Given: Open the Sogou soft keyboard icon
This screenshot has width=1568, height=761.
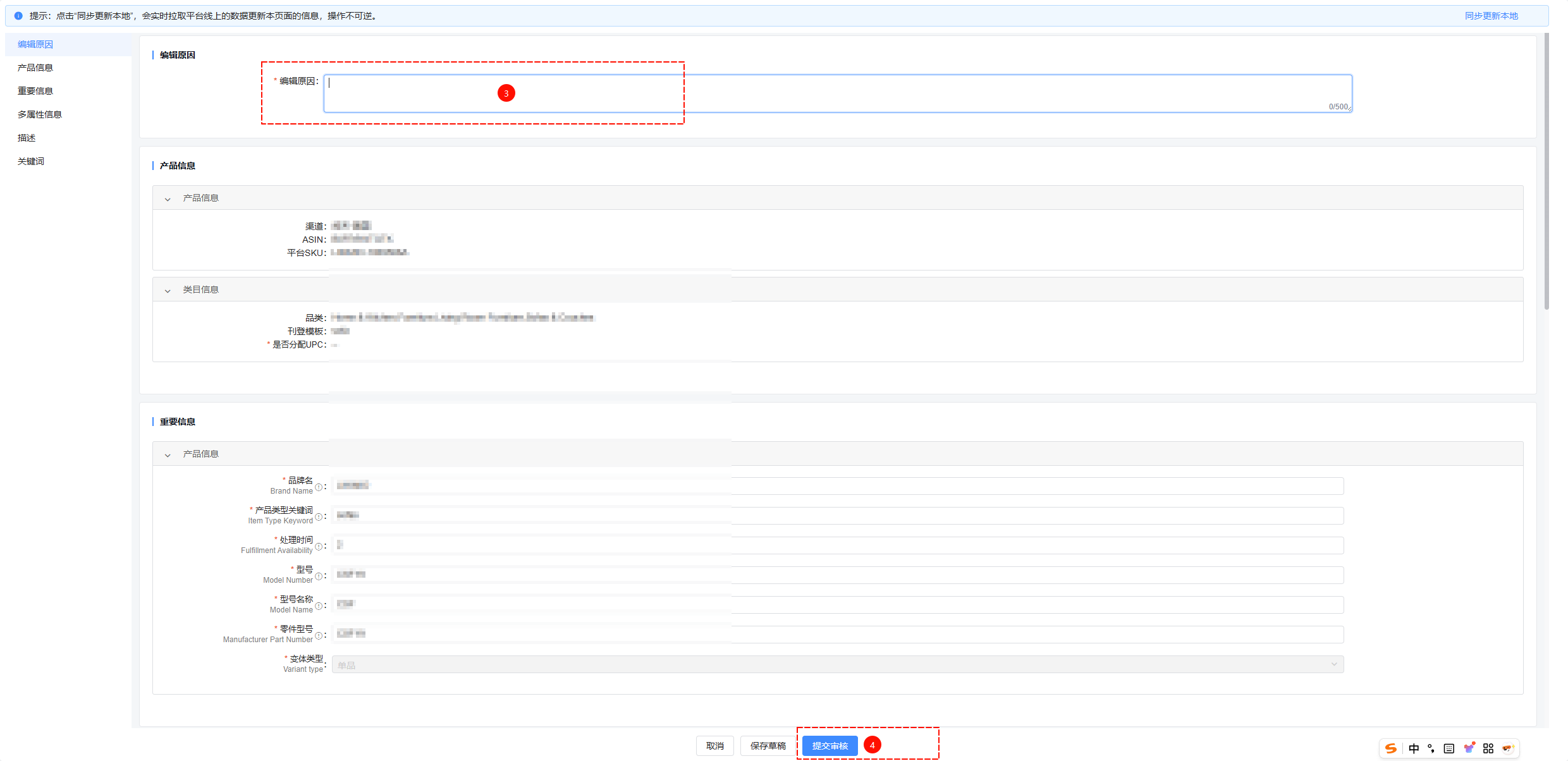Looking at the screenshot, I should click(1449, 748).
